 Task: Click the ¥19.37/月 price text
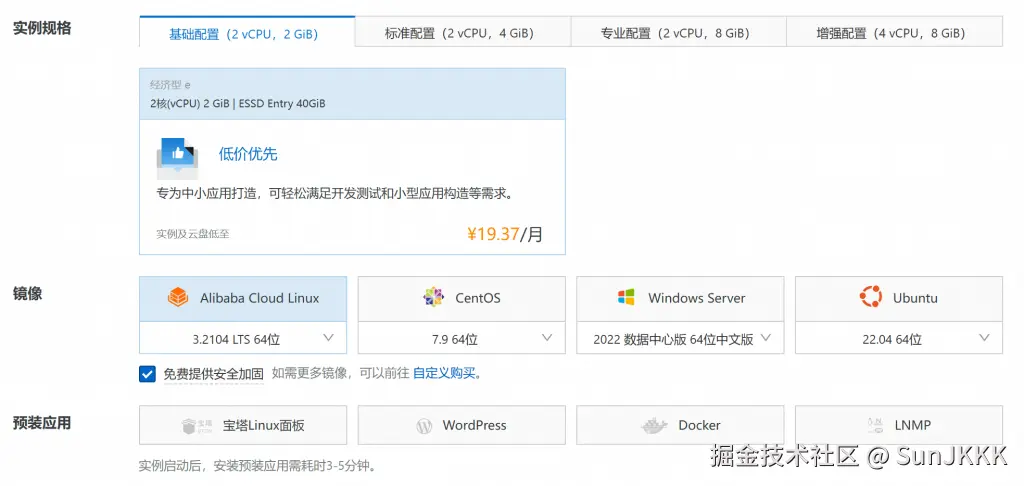point(505,233)
